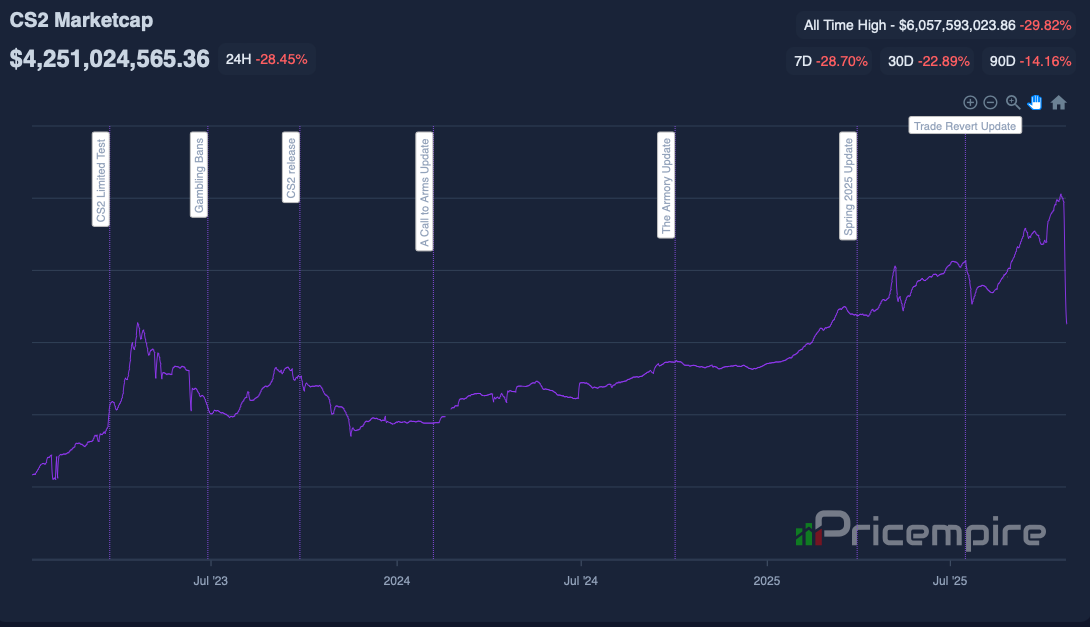Click the Gambling Bans annotation label
Screen dimensions: 1090x627
(199, 174)
